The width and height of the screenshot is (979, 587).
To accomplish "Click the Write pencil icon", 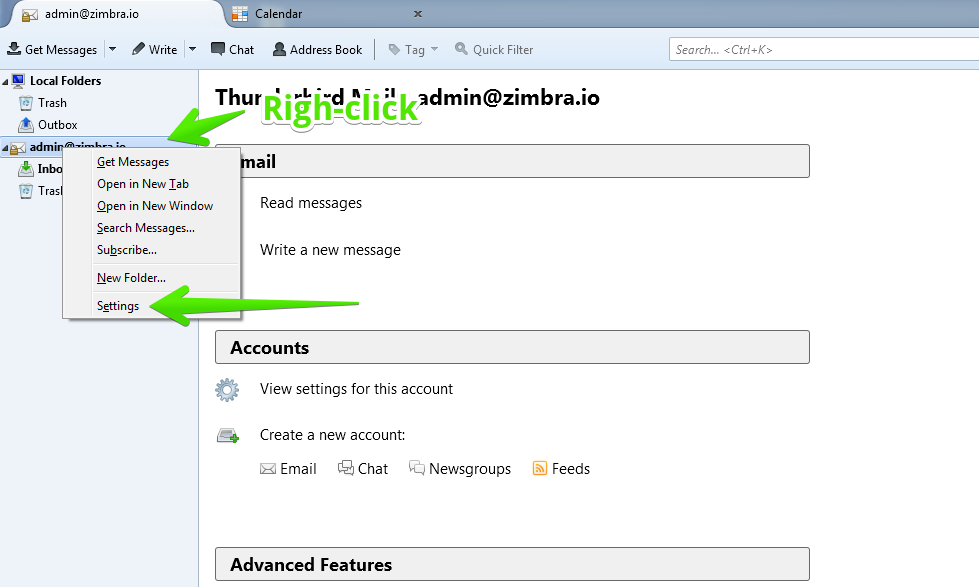I will 139,49.
